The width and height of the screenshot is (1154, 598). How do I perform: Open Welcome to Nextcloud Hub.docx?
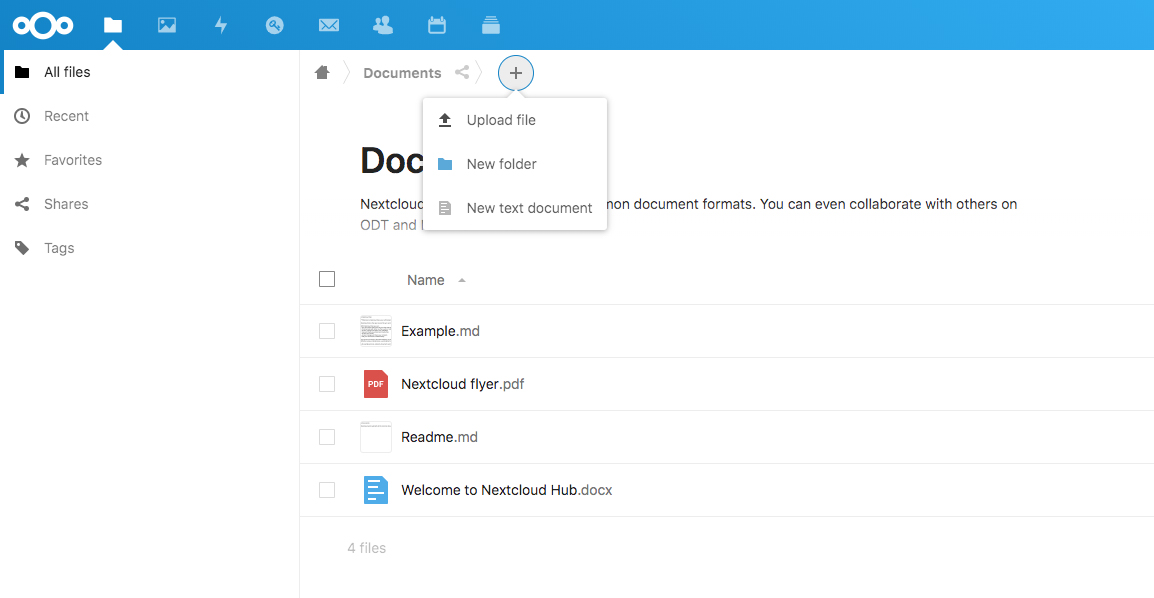[x=506, y=490]
